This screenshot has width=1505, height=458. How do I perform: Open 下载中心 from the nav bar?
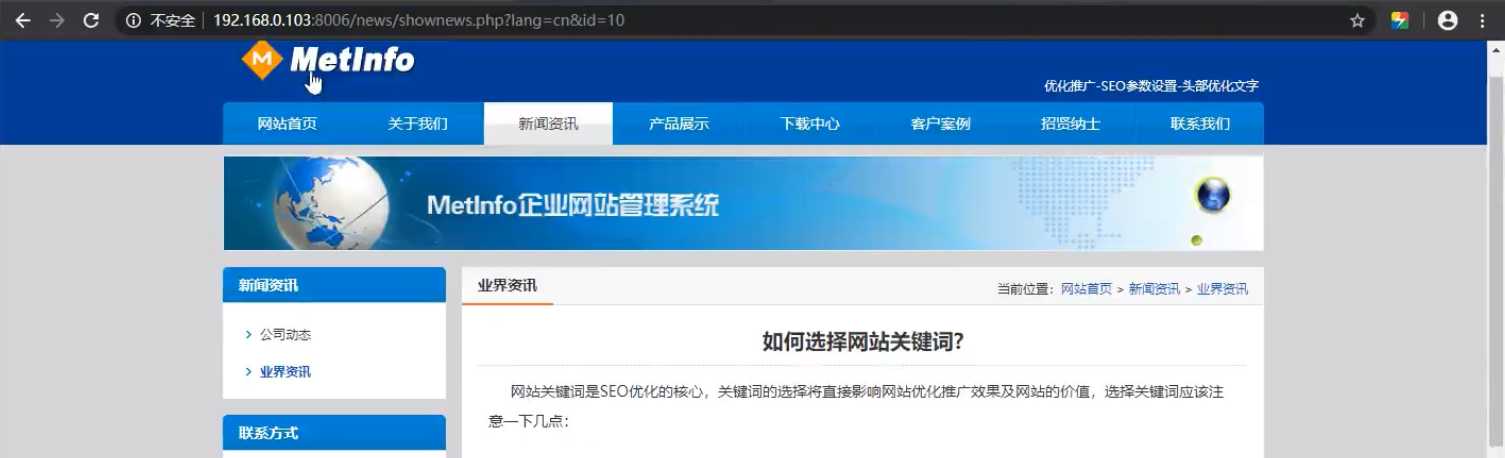[809, 124]
